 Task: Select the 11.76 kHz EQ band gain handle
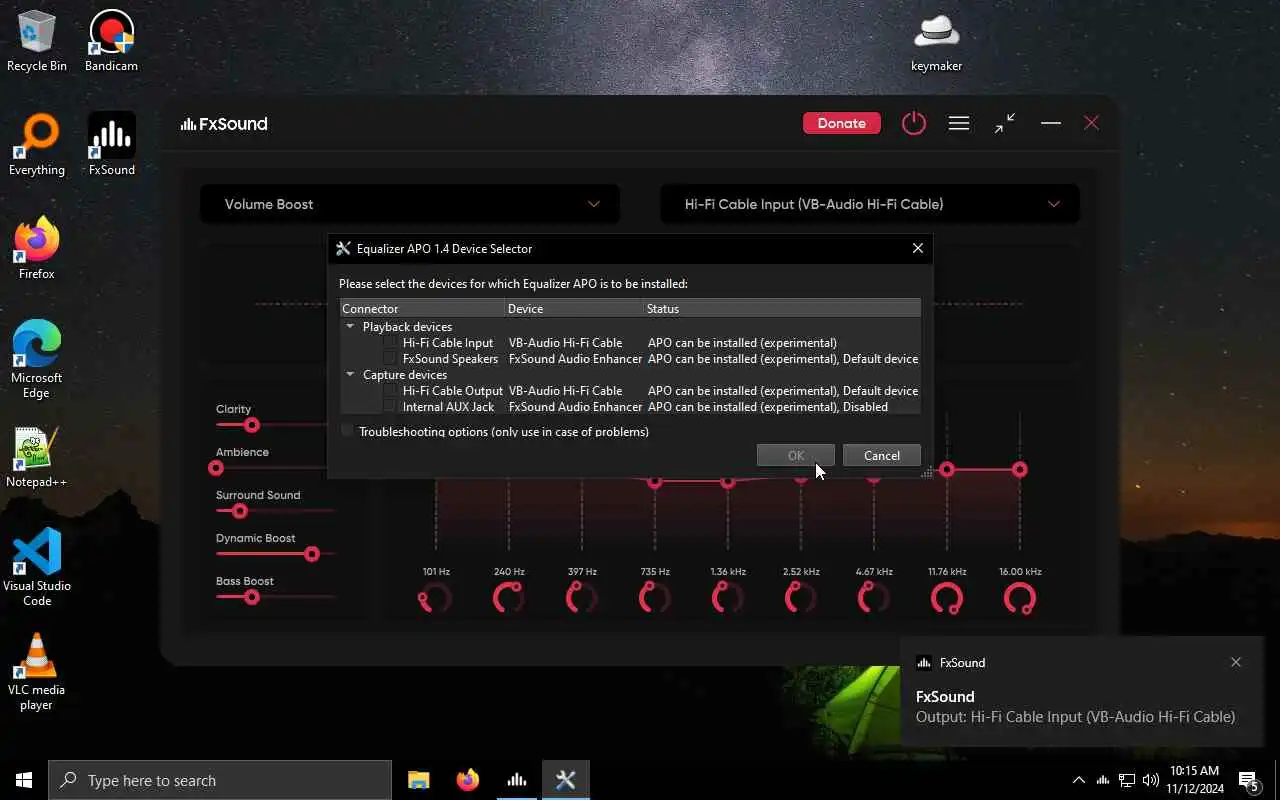point(947,469)
